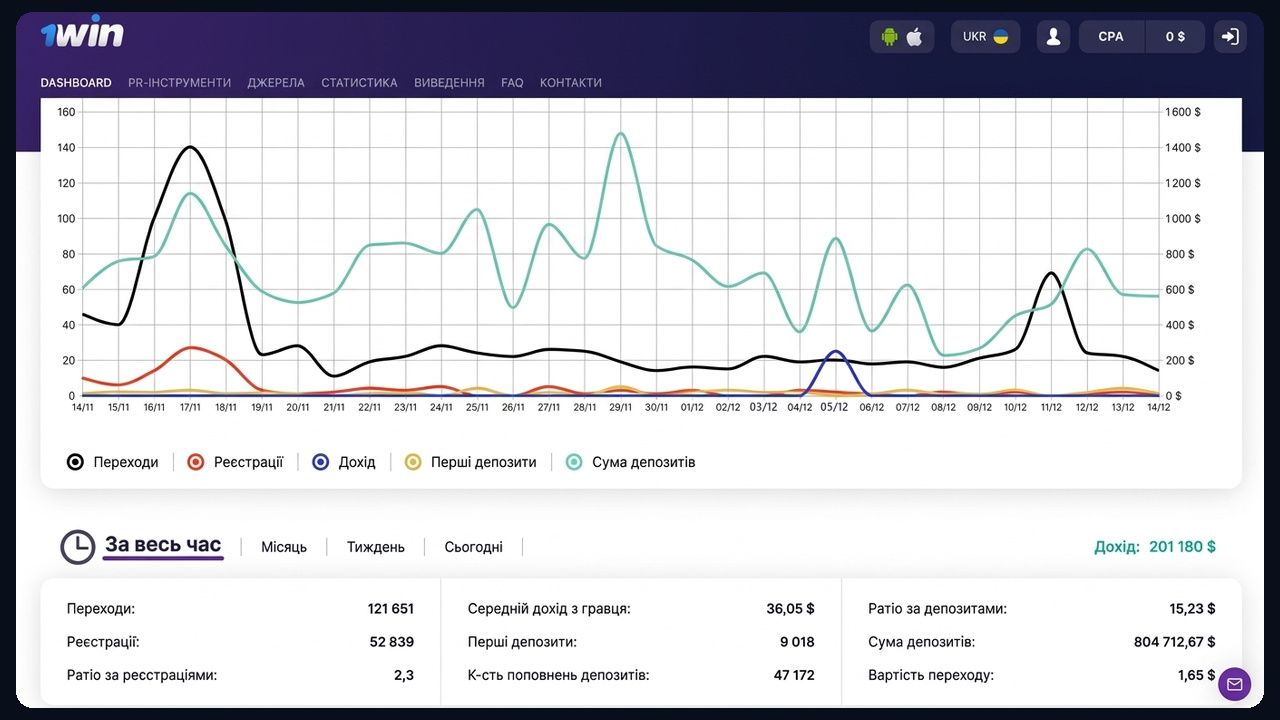Click the Переходи value 121 651

[x=391, y=608]
